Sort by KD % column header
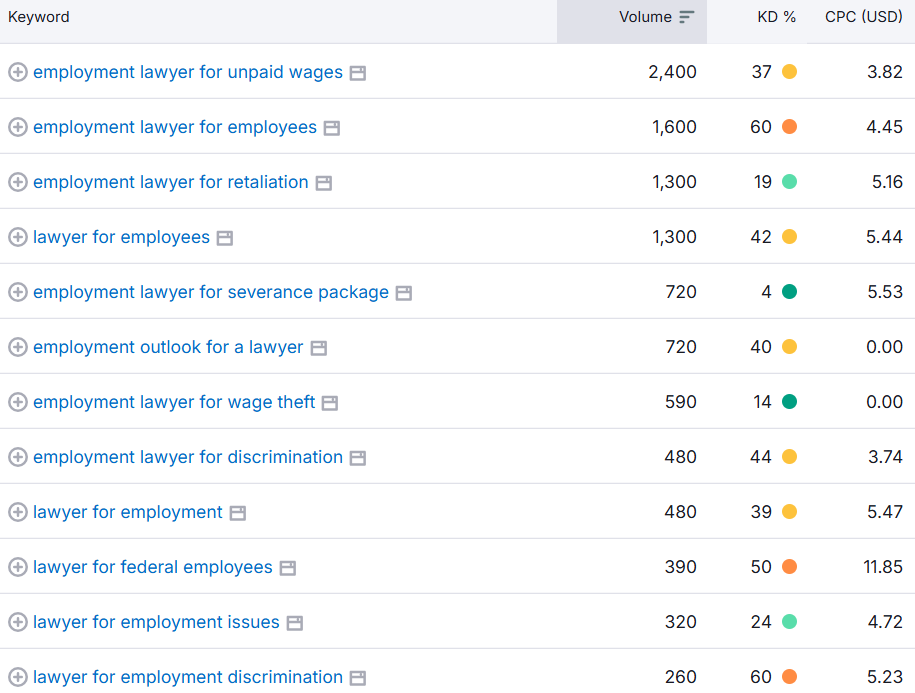The width and height of the screenshot is (915, 693). (776, 17)
